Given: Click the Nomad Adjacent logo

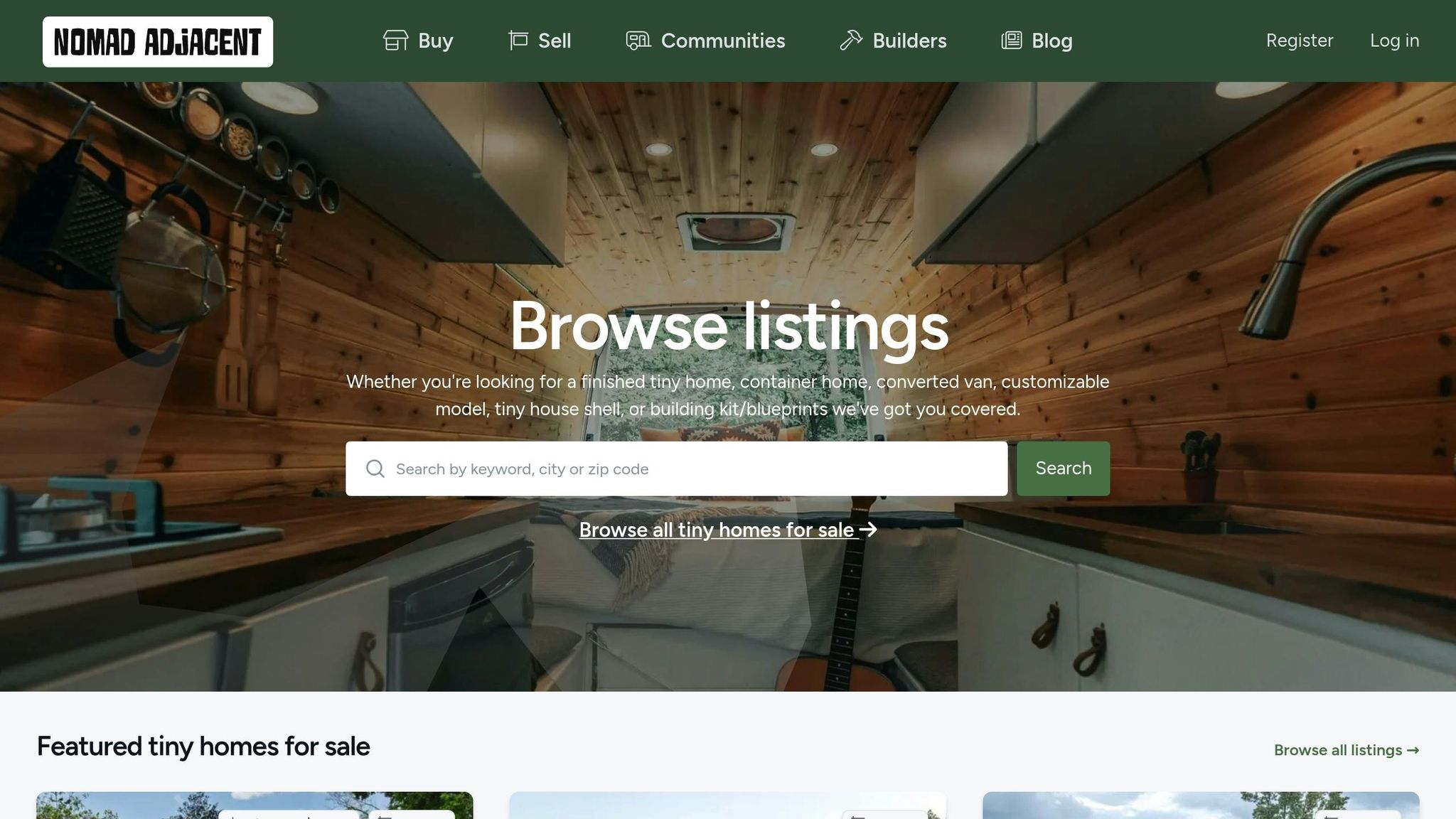Looking at the screenshot, I should 158,42.
